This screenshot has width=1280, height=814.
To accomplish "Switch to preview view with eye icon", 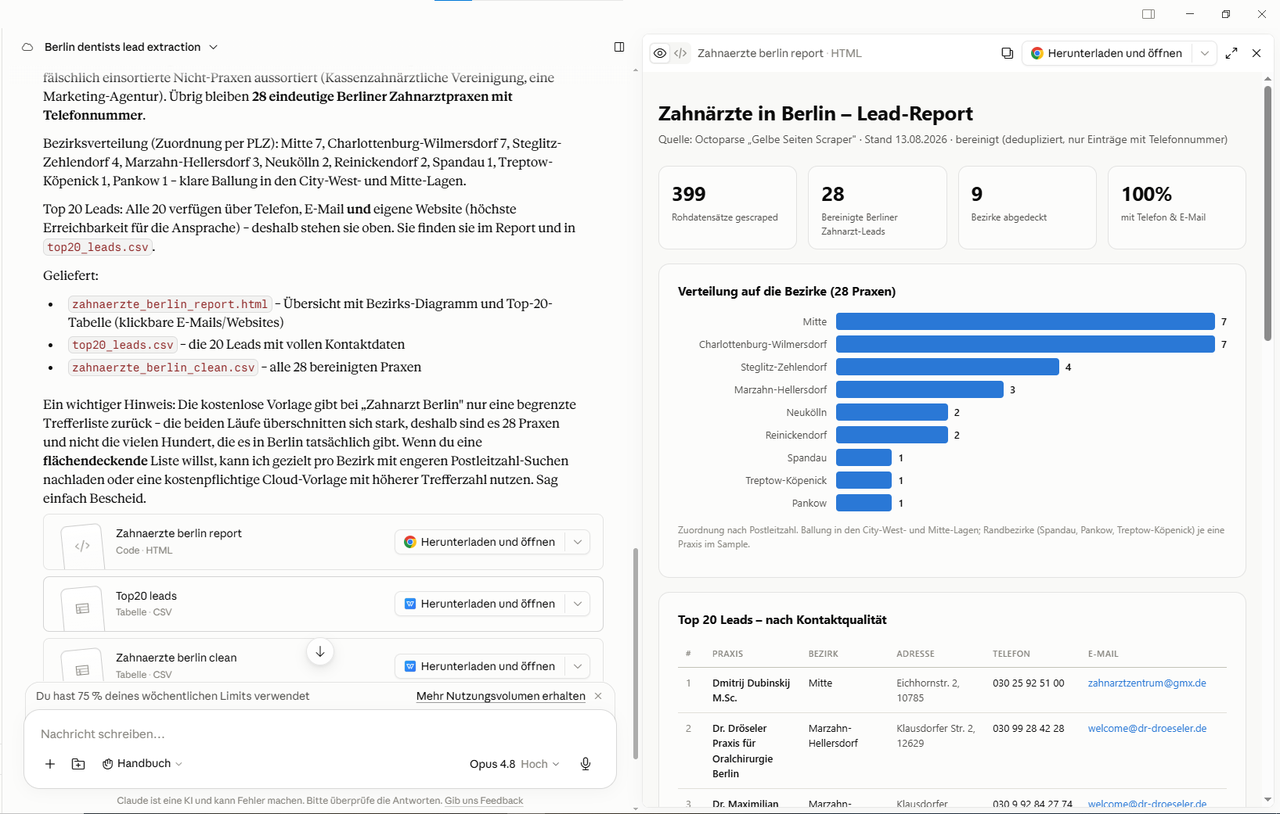I will [x=660, y=53].
